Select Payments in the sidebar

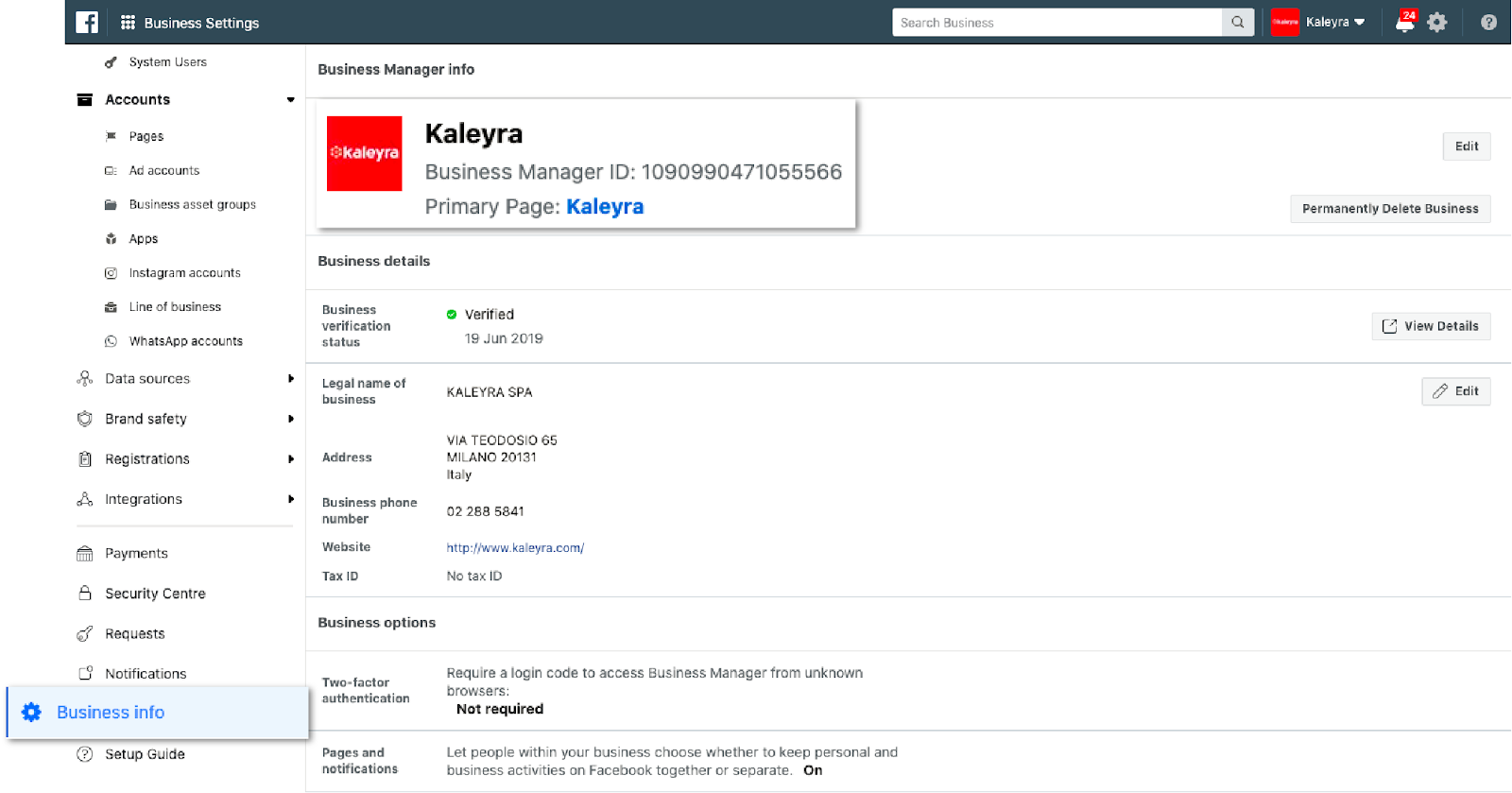136,554
